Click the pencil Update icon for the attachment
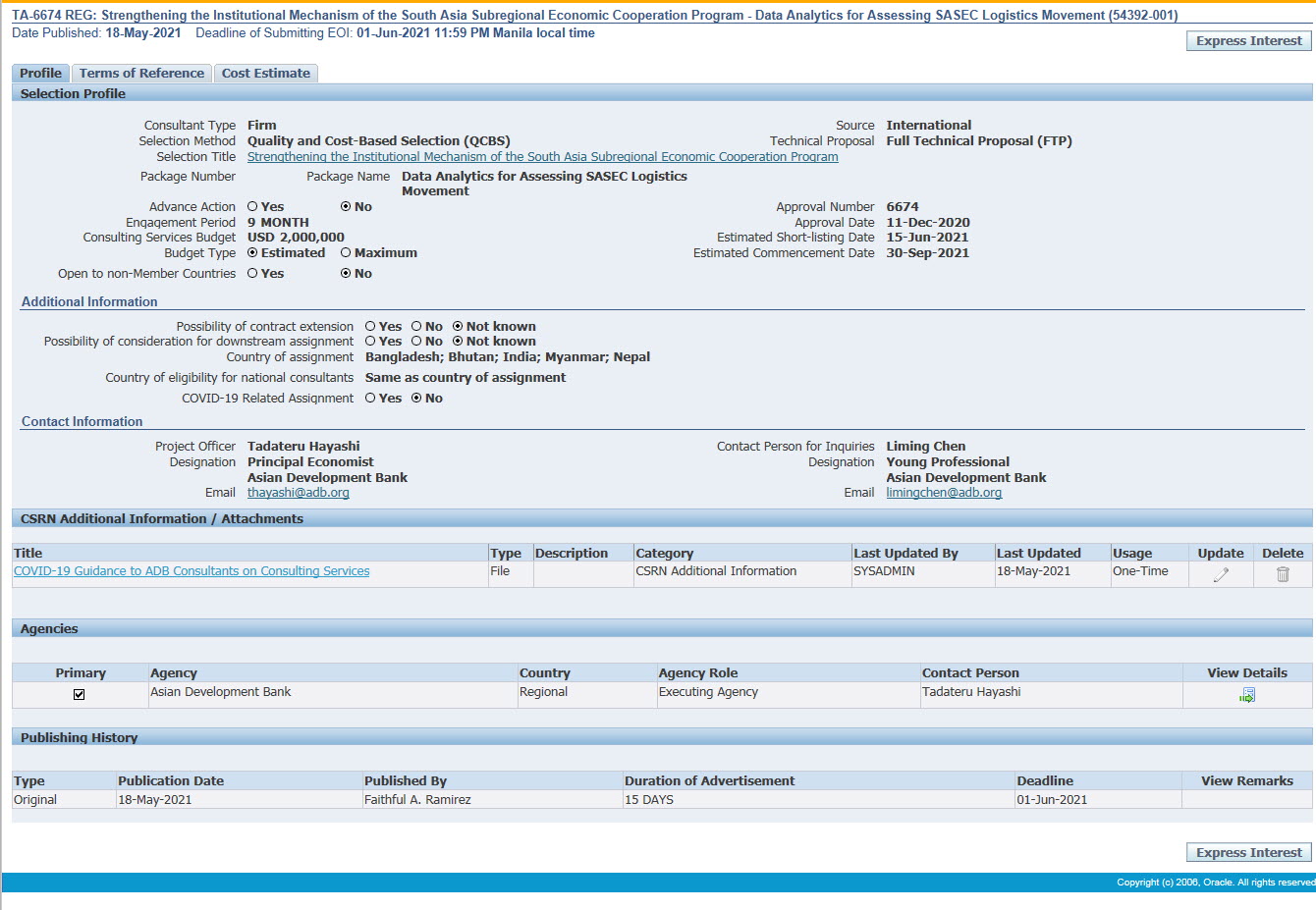1316x910 pixels. [1221, 575]
